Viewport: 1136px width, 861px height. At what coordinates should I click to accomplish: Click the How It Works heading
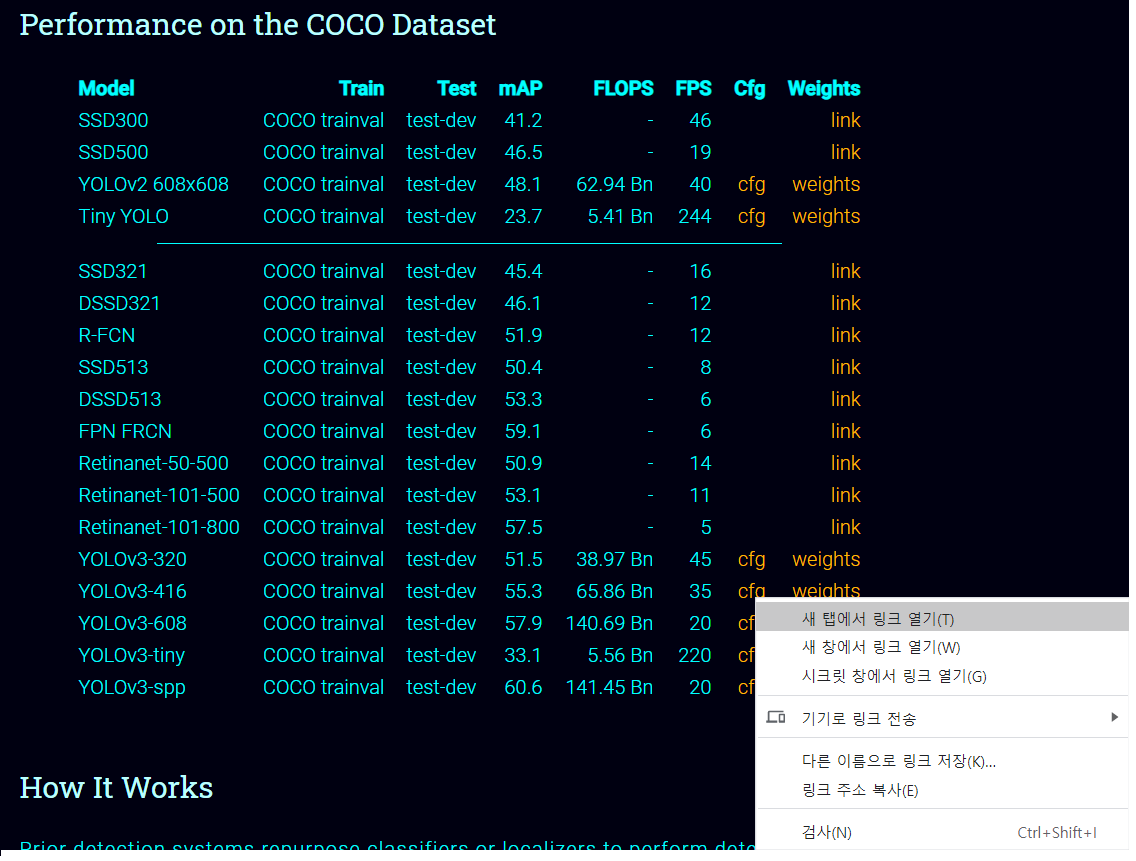point(116,789)
